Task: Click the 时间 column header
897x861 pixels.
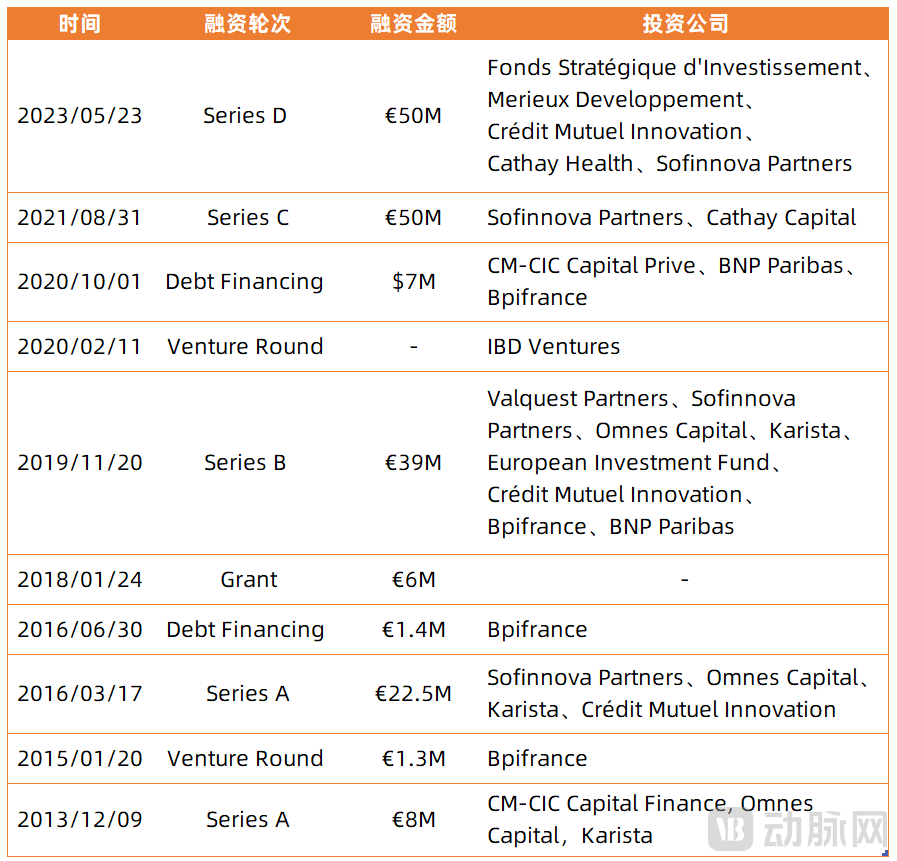Action: click(x=80, y=24)
